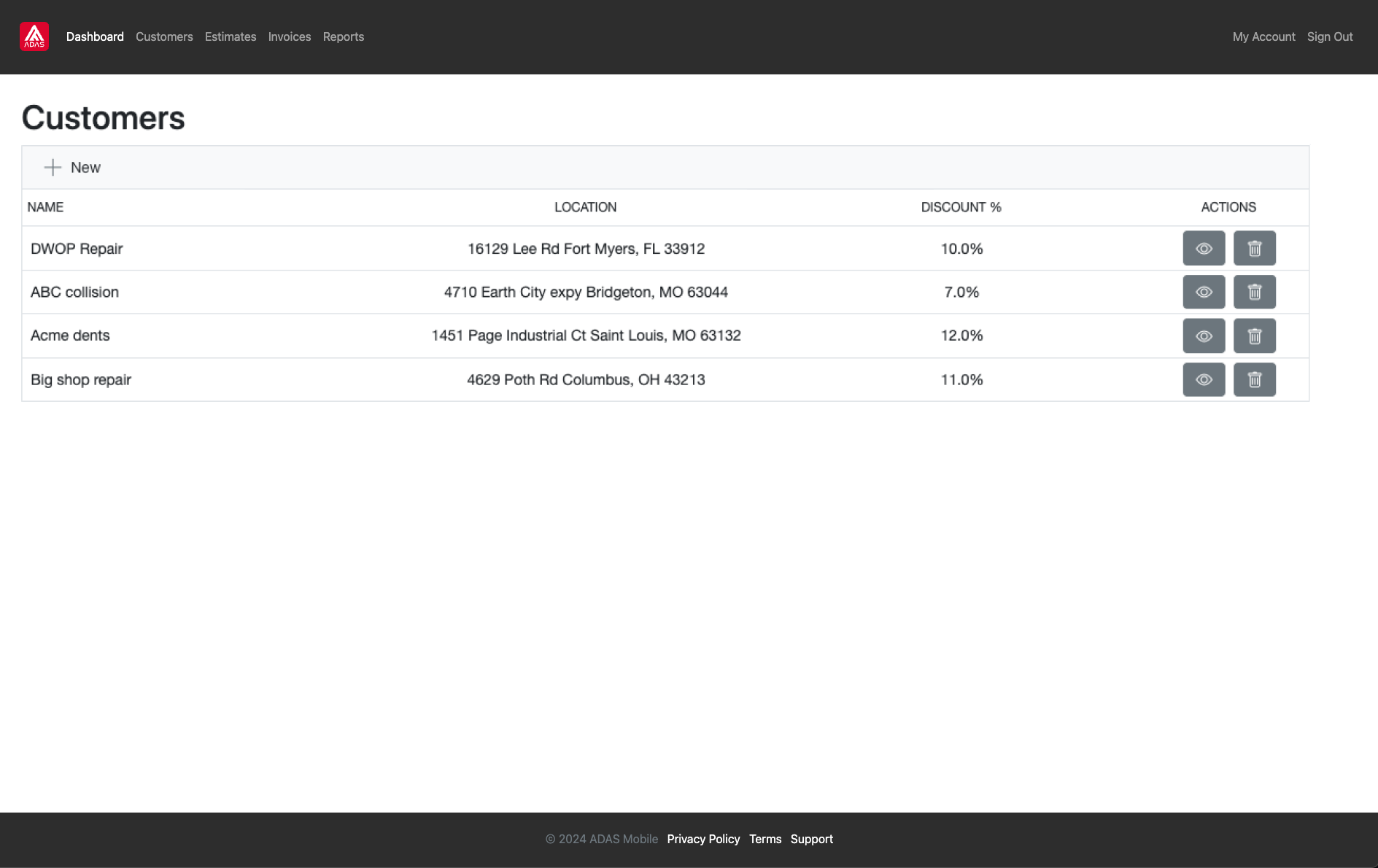Remove Acme dents with trash icon

(x=1254, y=336)
